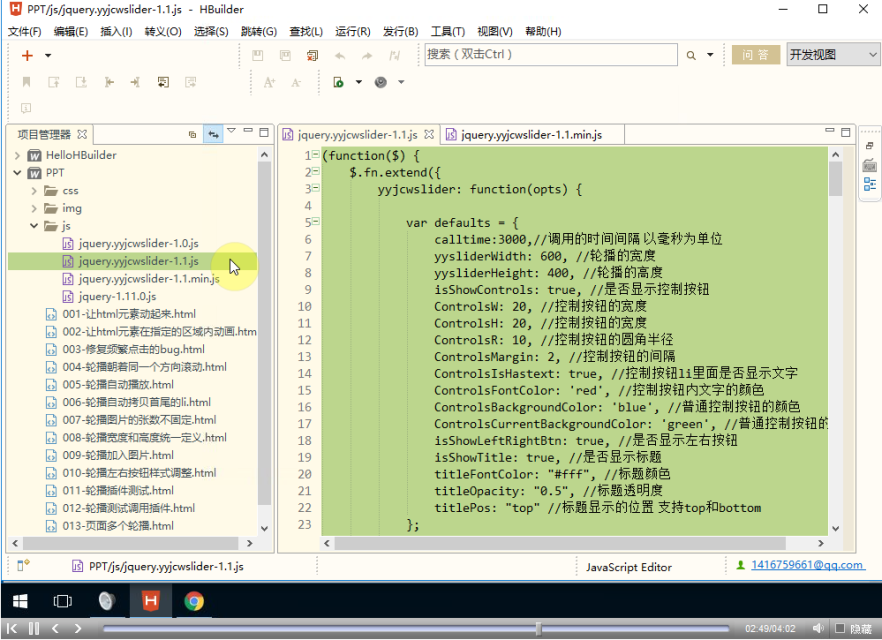The height and width of the screenshot is (640, 882).
Task: Open Chrome from the Windows taskbar
Action: [x=194, y=600]
